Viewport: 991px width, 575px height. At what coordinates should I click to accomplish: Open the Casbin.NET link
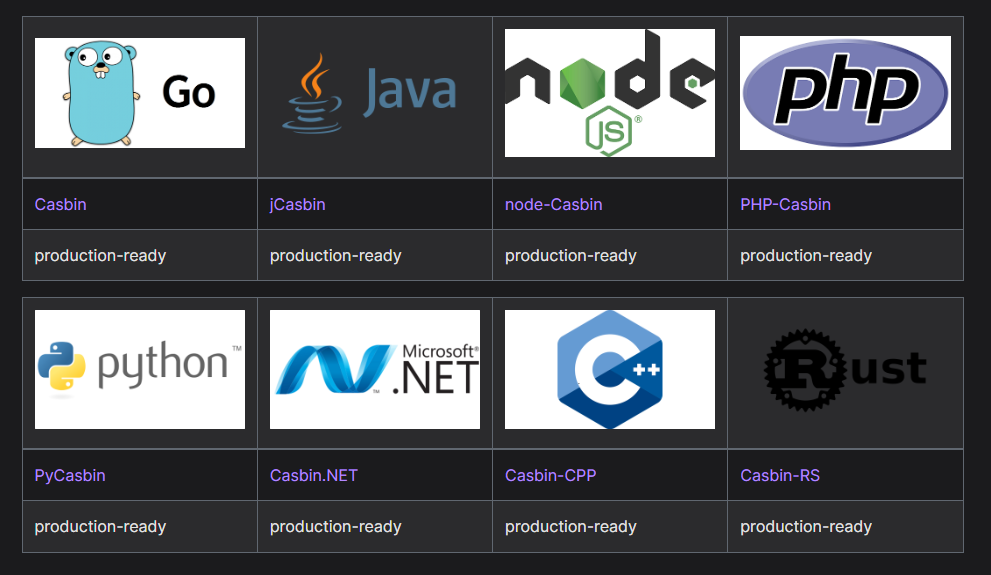pos(313,475)
